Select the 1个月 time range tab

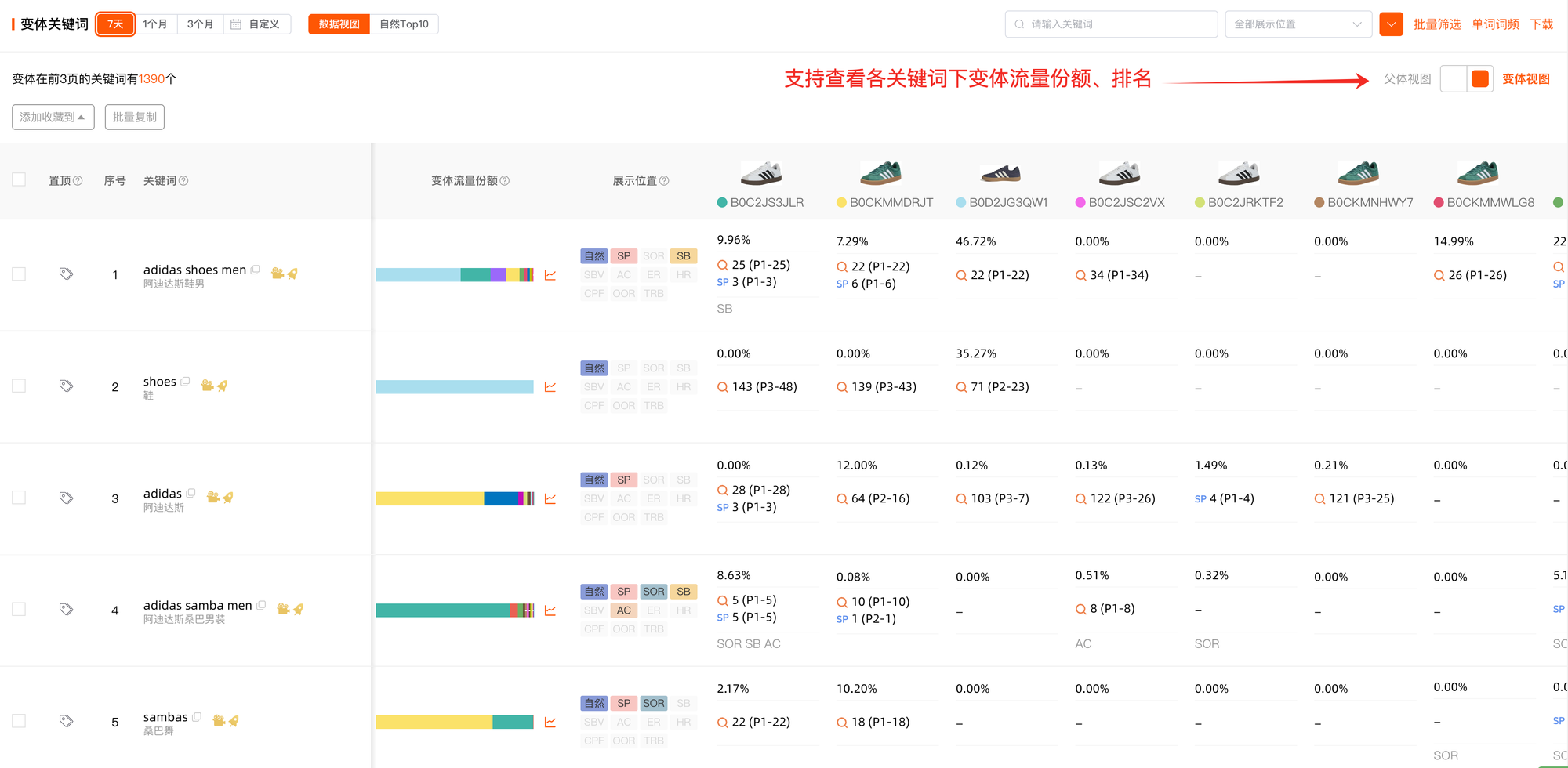[x=155, y=24]
